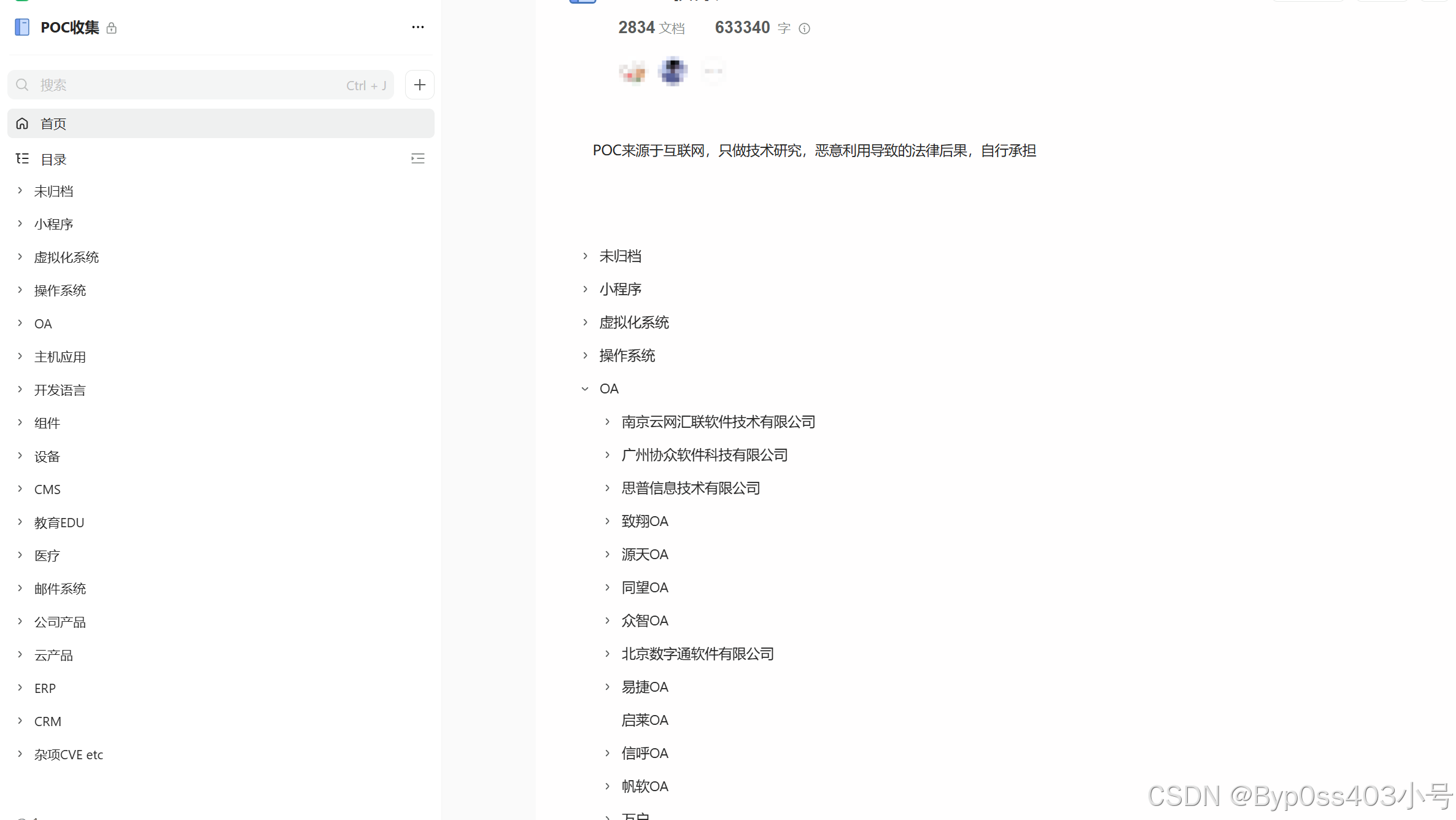This screenshot has height=820, width=1456.
Task: Click the POC收集 knowledge base book icon
Action: (22, 27)
